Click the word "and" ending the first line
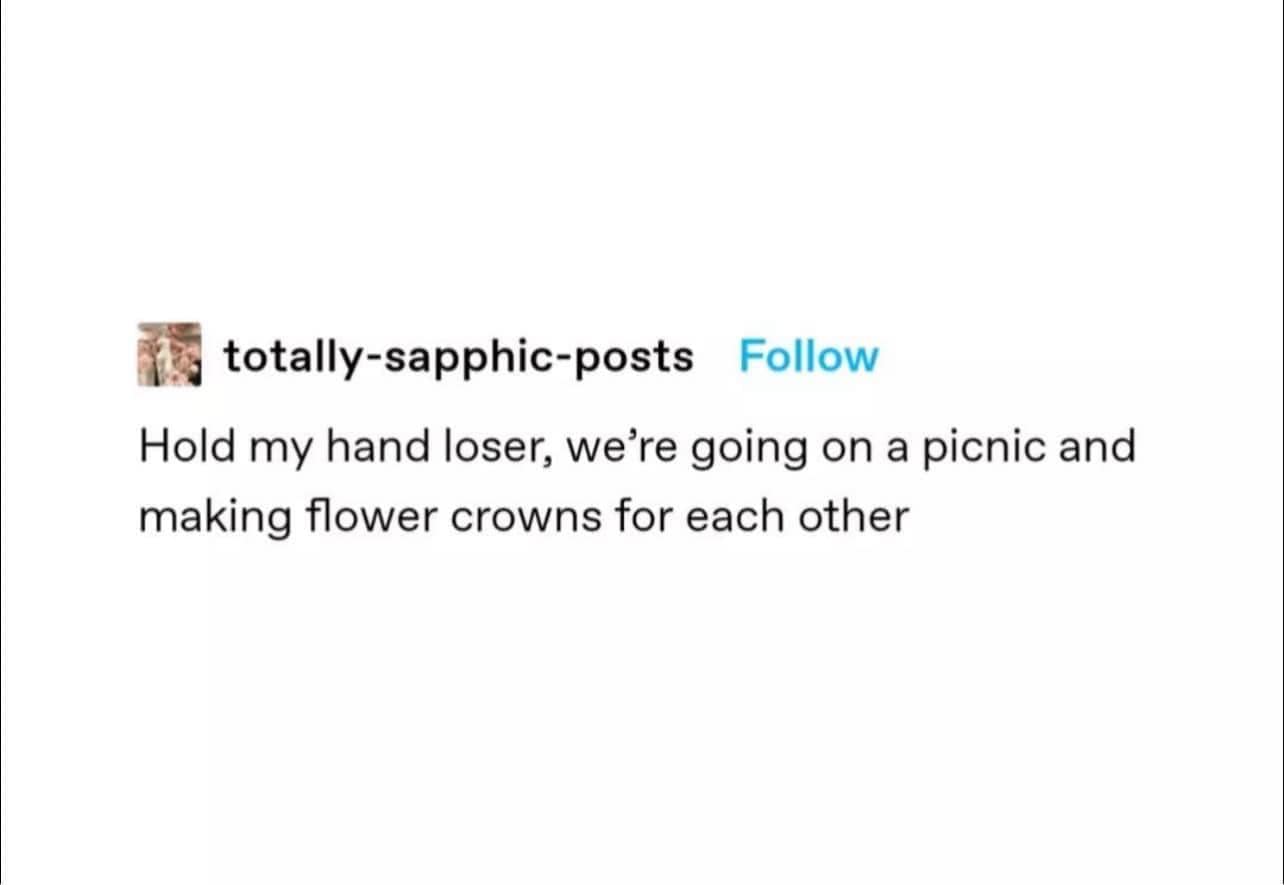This screenshot has height=885, width=1284. pyautogui.click(x=1097, y=446)
